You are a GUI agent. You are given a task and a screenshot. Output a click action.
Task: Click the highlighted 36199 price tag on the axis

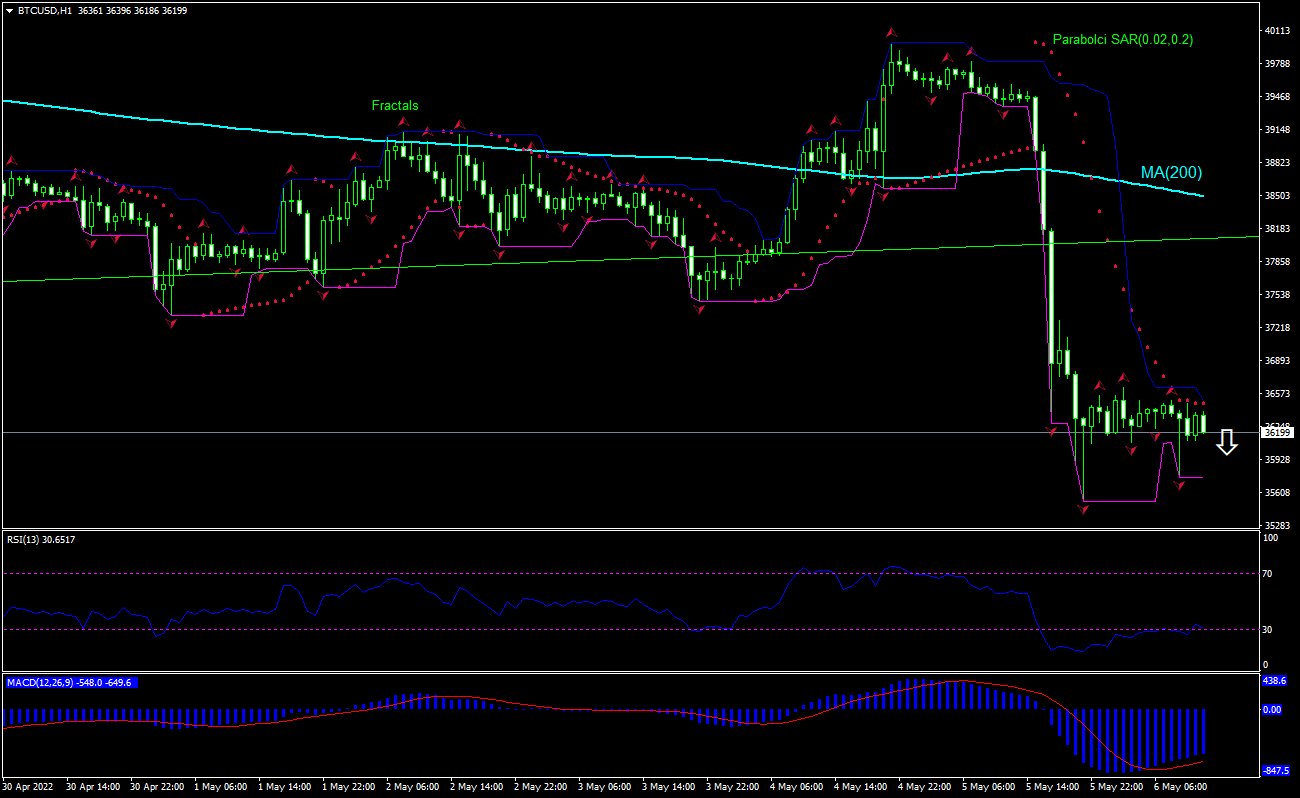[1275, 432]
